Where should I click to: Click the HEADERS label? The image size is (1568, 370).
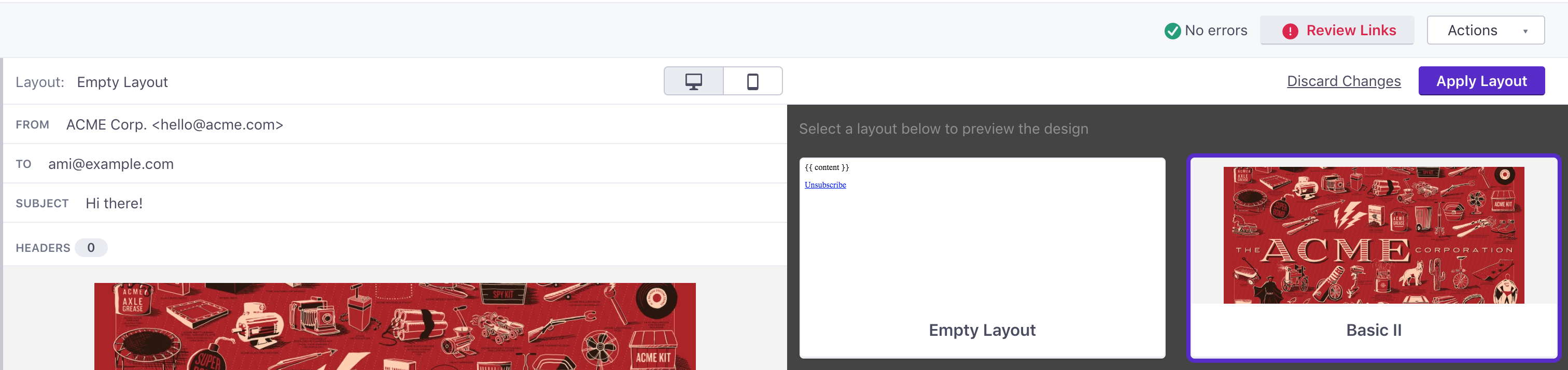click(x=43, y=248)
